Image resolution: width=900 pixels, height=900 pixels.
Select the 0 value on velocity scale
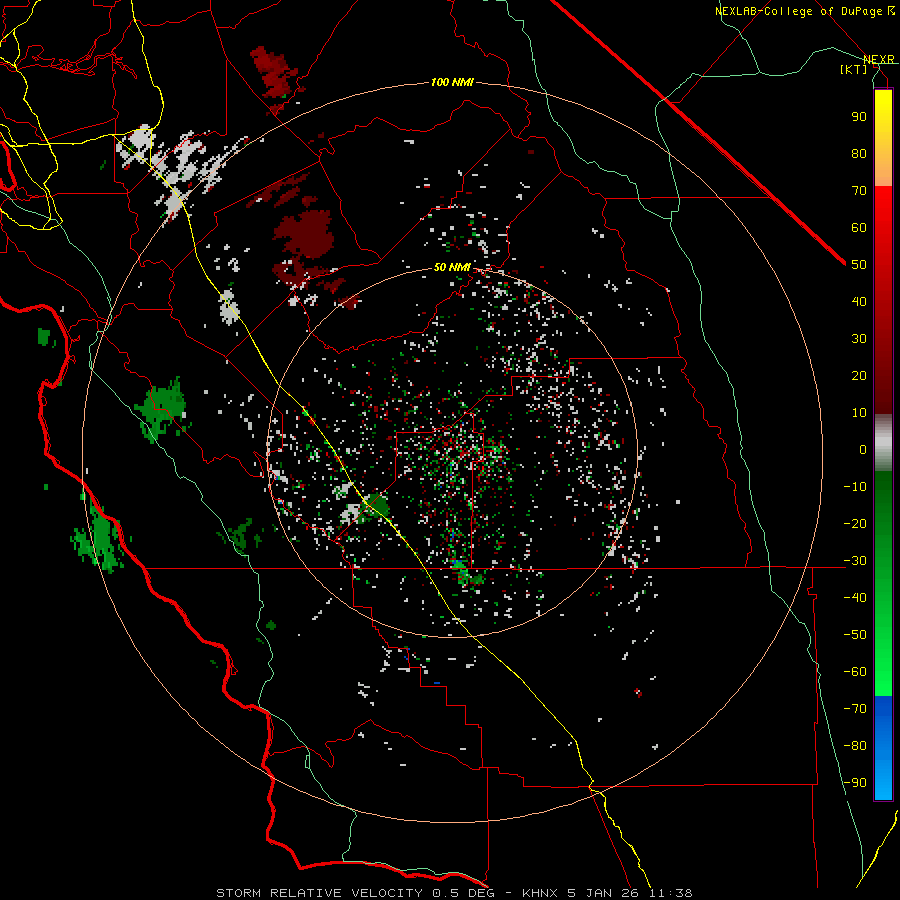[x=863, y=449]
